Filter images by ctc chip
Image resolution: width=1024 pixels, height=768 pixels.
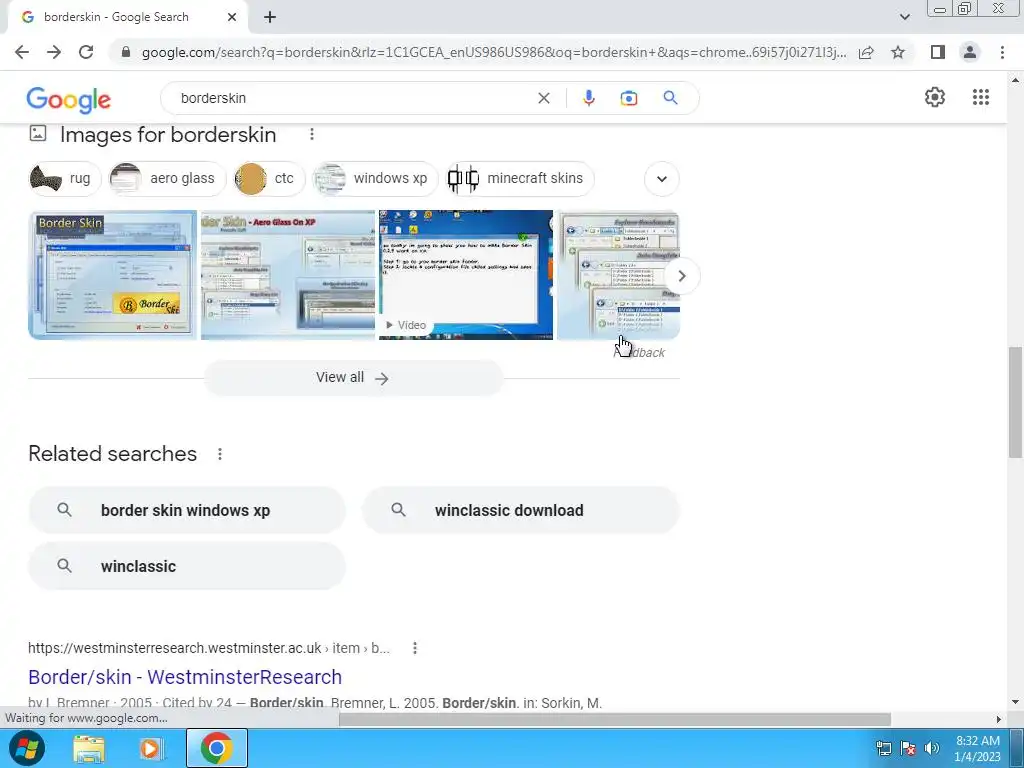[x=269, y=178]
